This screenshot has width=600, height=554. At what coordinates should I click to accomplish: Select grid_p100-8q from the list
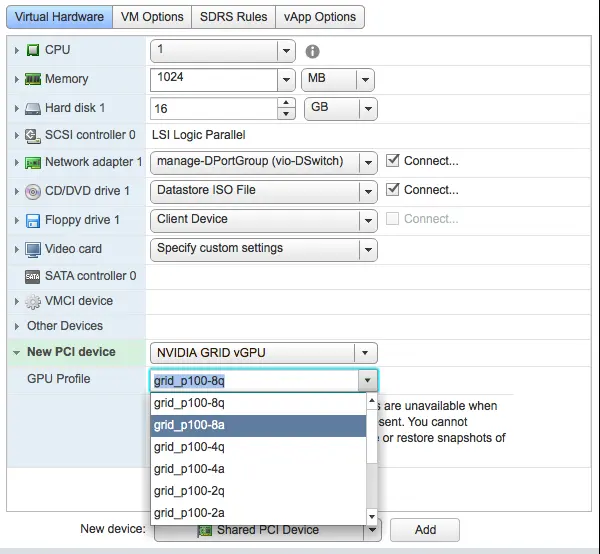click(x=258, y=403)
